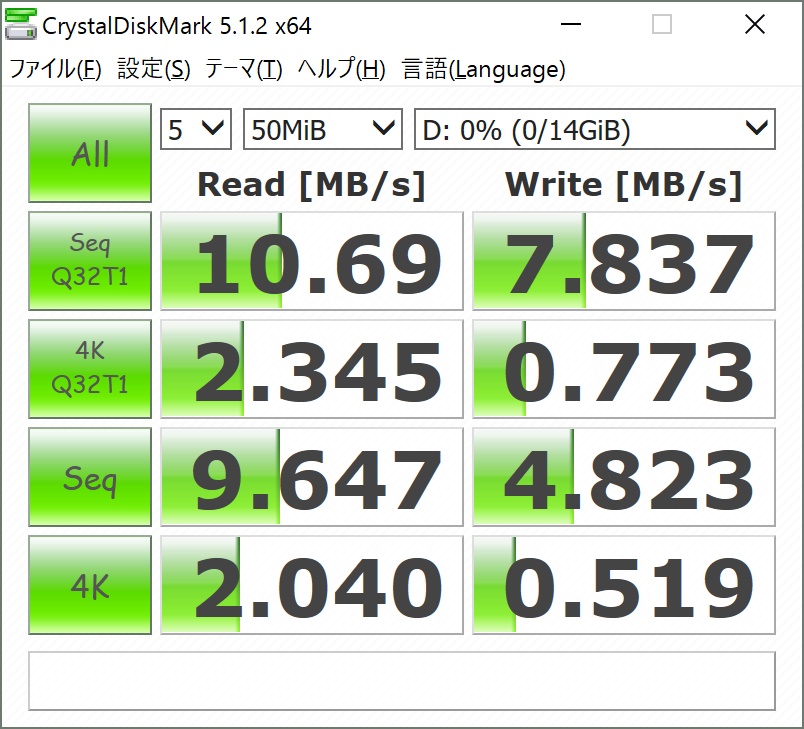Open the ヘルプ(H) menu

click(x=341, y=69)
